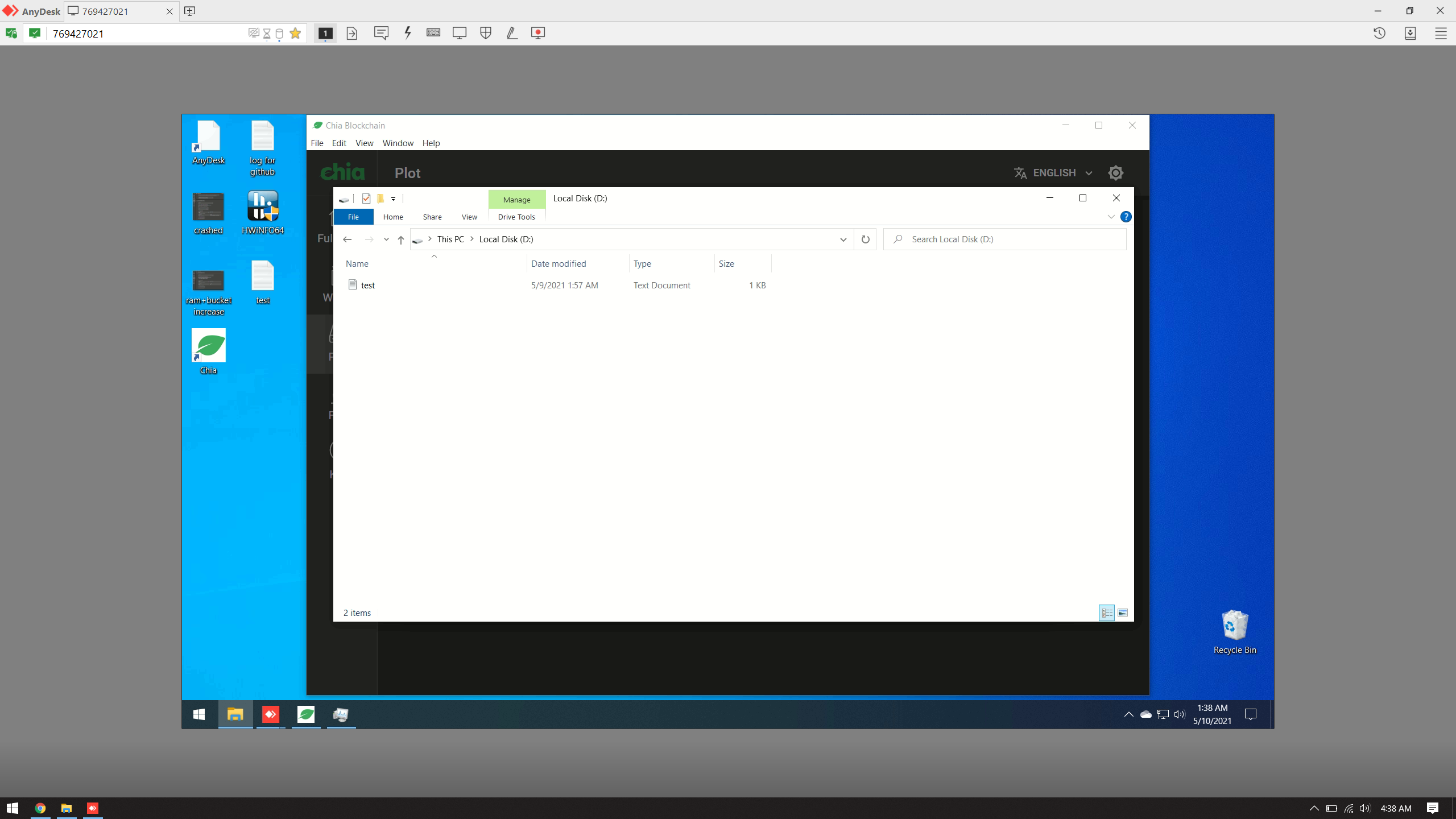
Task: Click This PC in address breadcrumb
Action: pos(450,239)
